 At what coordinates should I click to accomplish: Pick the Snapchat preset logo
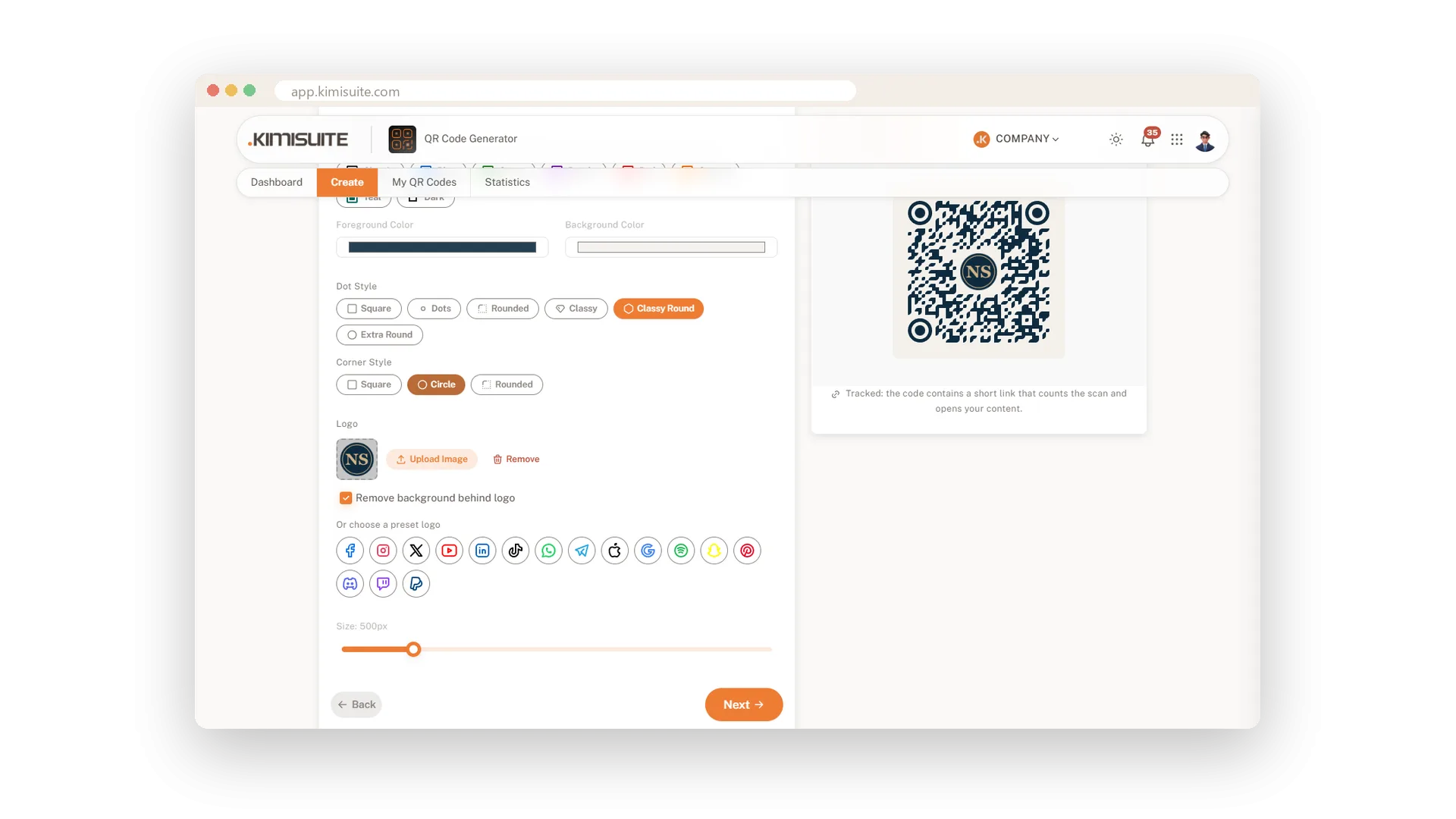pos(714,551)
